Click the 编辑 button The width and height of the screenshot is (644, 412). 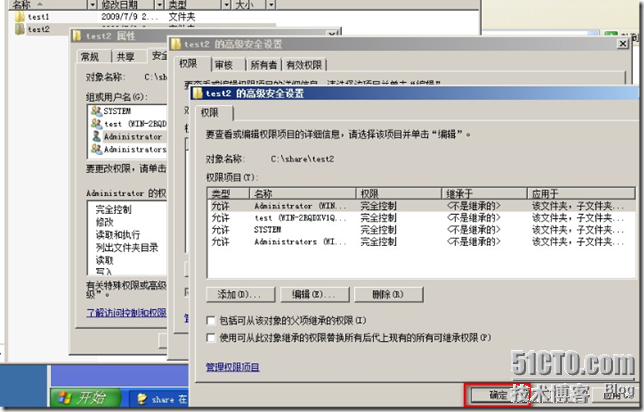[x=306, y=295]
